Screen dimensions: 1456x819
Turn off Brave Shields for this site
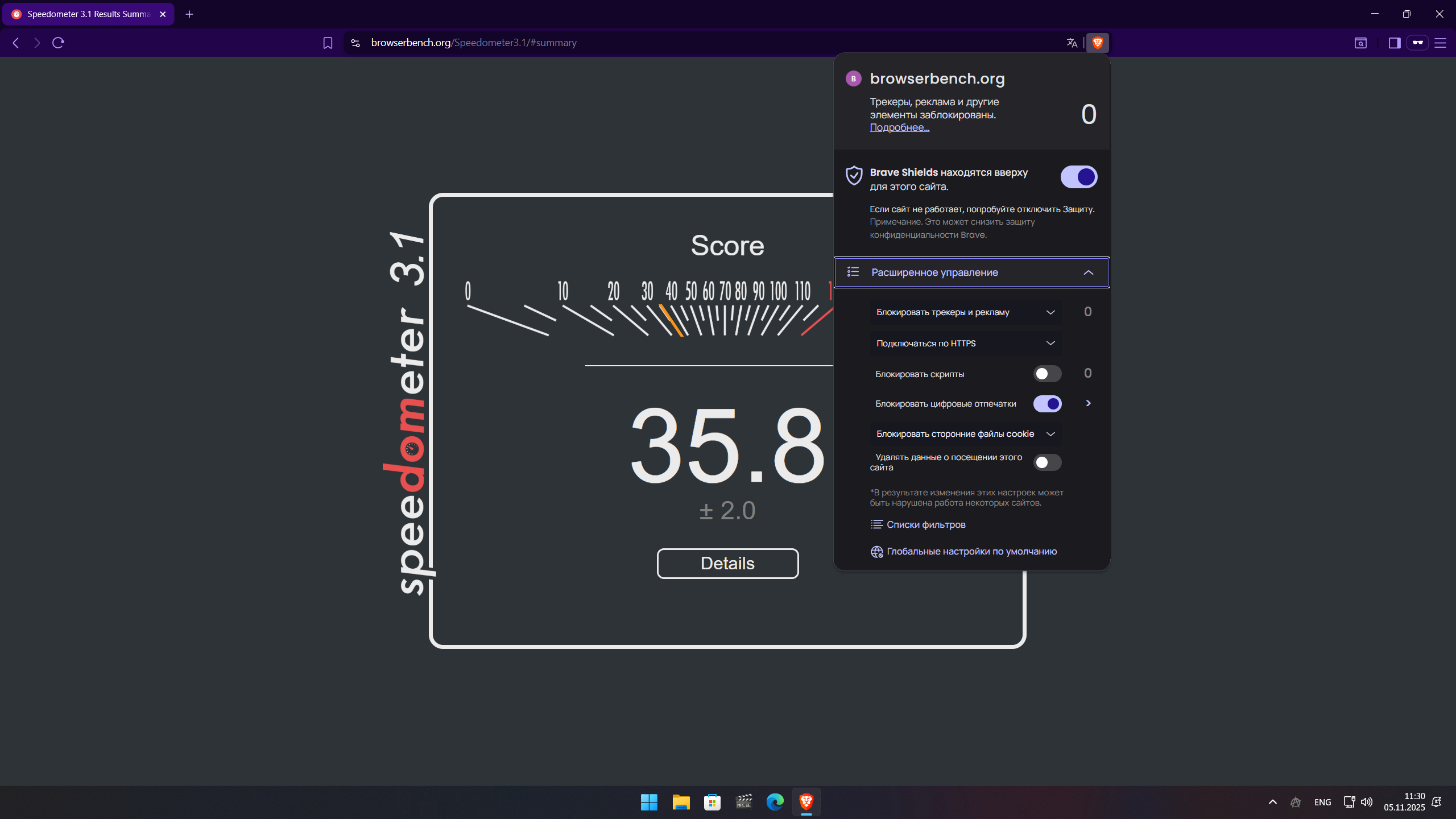tap(1078, 177)
